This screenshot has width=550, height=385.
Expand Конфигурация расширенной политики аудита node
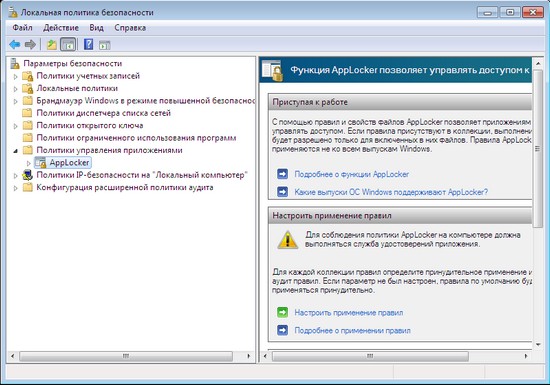pyautogui.click(x=15, y=188)
